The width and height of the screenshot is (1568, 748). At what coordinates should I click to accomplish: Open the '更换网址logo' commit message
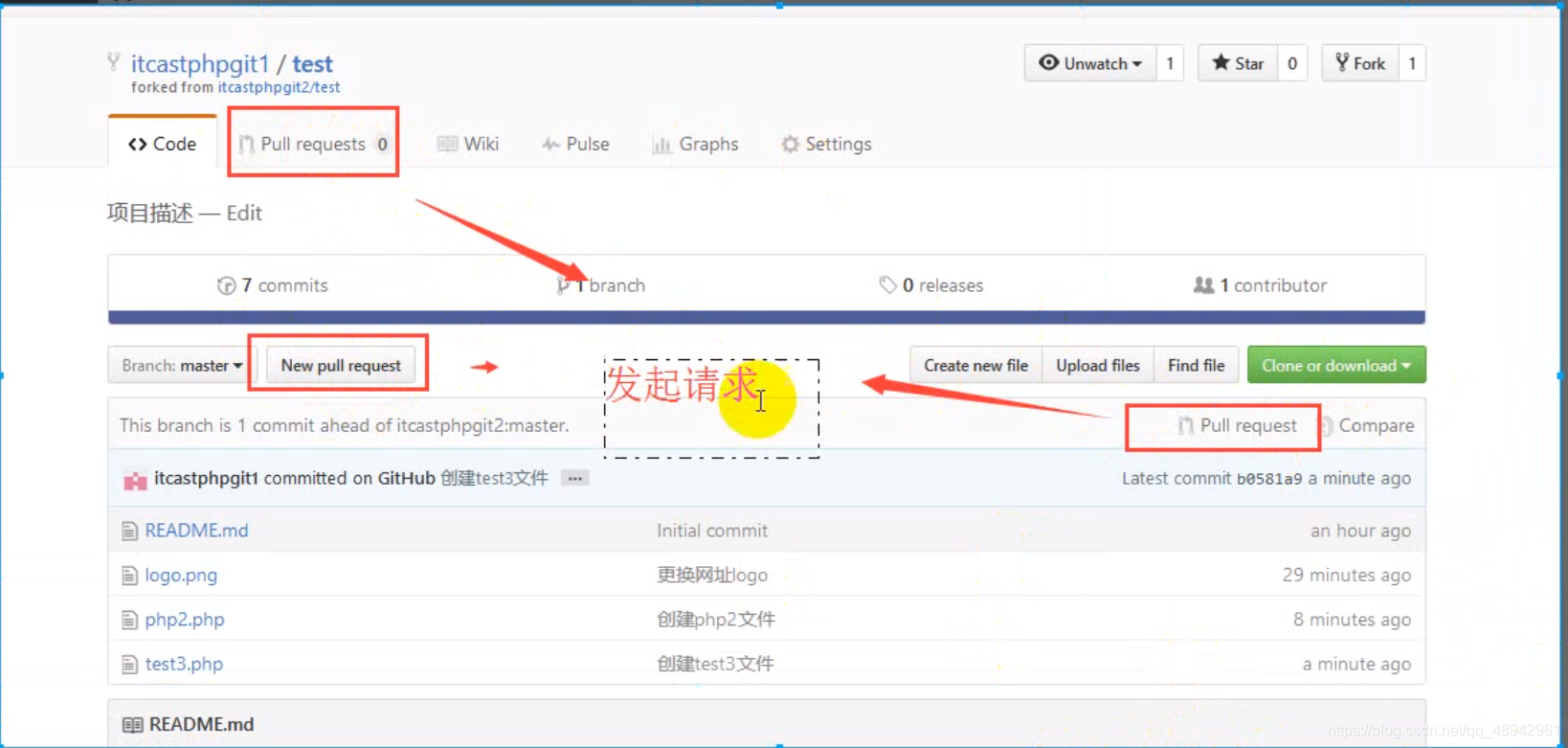(x=712, y=576)
